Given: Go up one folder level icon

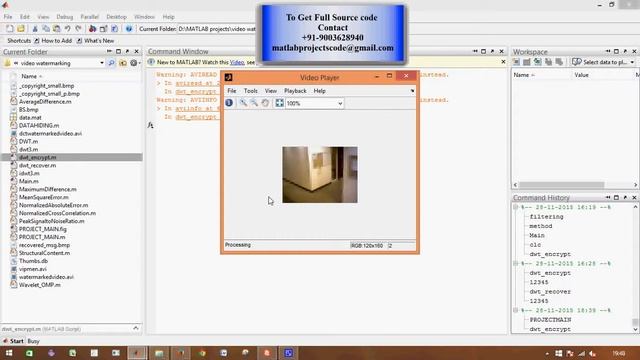Looking at the screenshot, I should [x=123, y=63].
